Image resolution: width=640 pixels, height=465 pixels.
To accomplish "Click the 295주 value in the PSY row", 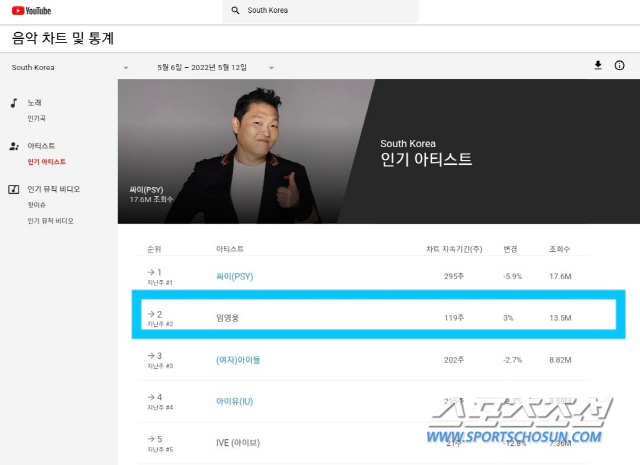I will point(454,276).
